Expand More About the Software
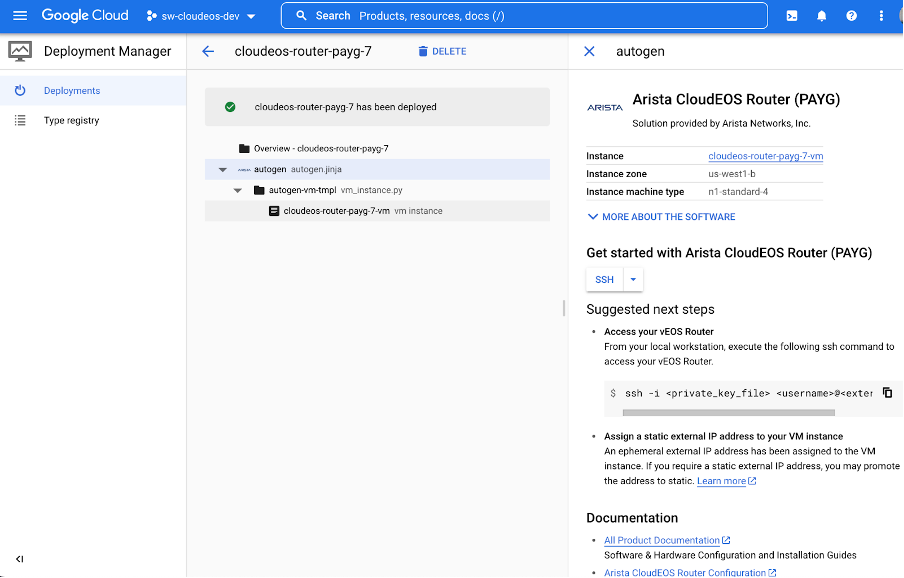 point(661,217)
